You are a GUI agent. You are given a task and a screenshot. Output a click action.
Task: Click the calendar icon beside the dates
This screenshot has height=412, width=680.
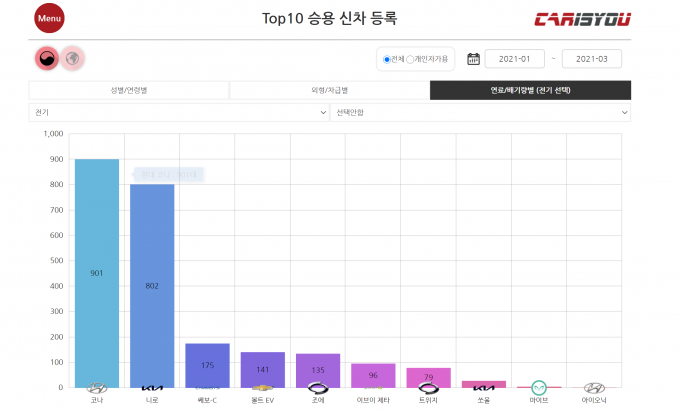pos(473,59)
